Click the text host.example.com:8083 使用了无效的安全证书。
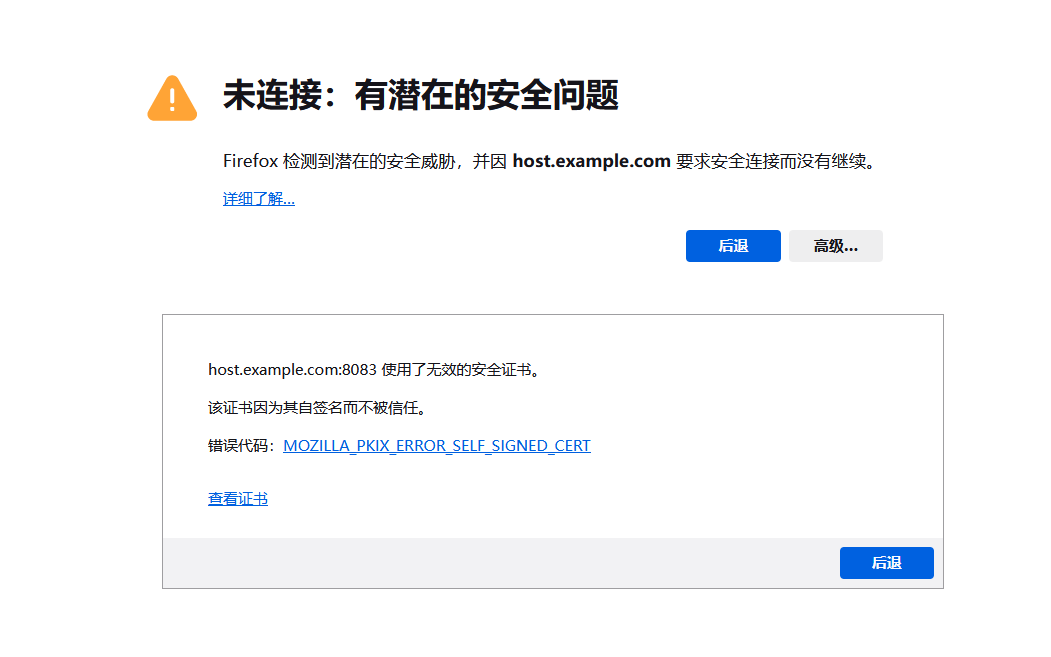This screenshot has height=657, width=1051. pos(375,370)
